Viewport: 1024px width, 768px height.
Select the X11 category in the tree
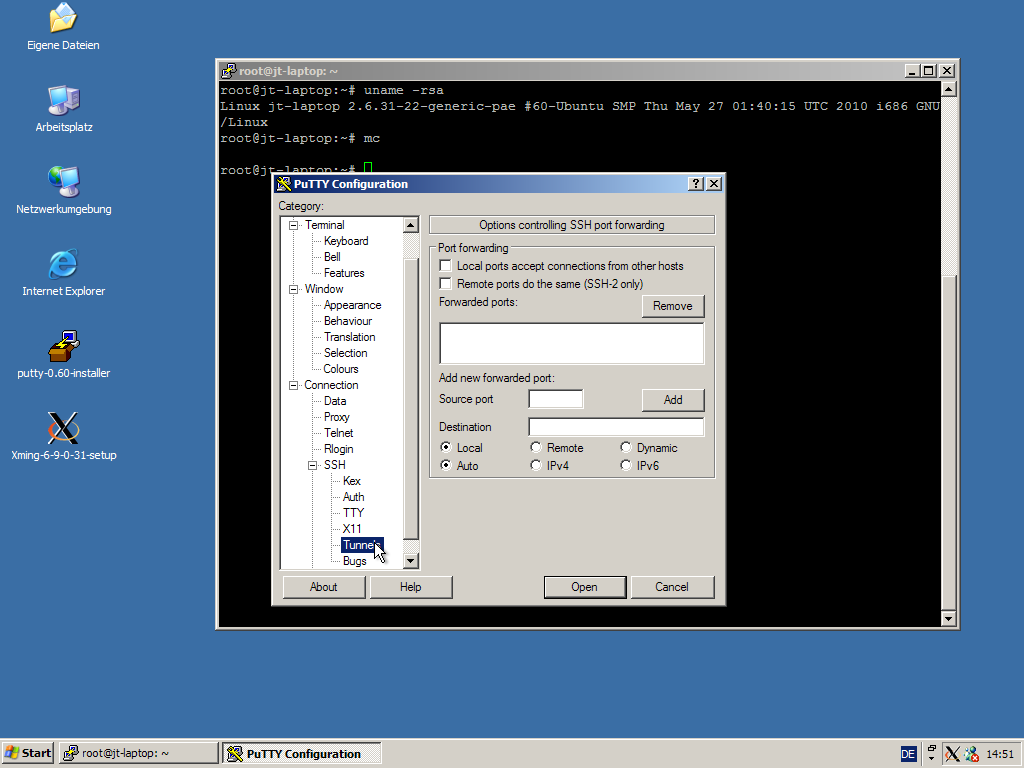click(x=352, y=529)
